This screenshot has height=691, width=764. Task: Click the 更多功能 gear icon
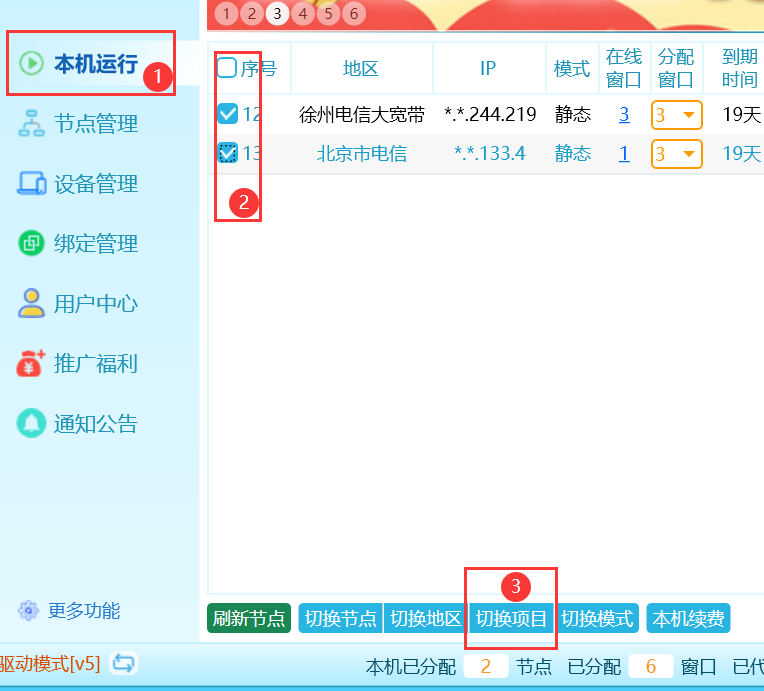pos(29,610)
